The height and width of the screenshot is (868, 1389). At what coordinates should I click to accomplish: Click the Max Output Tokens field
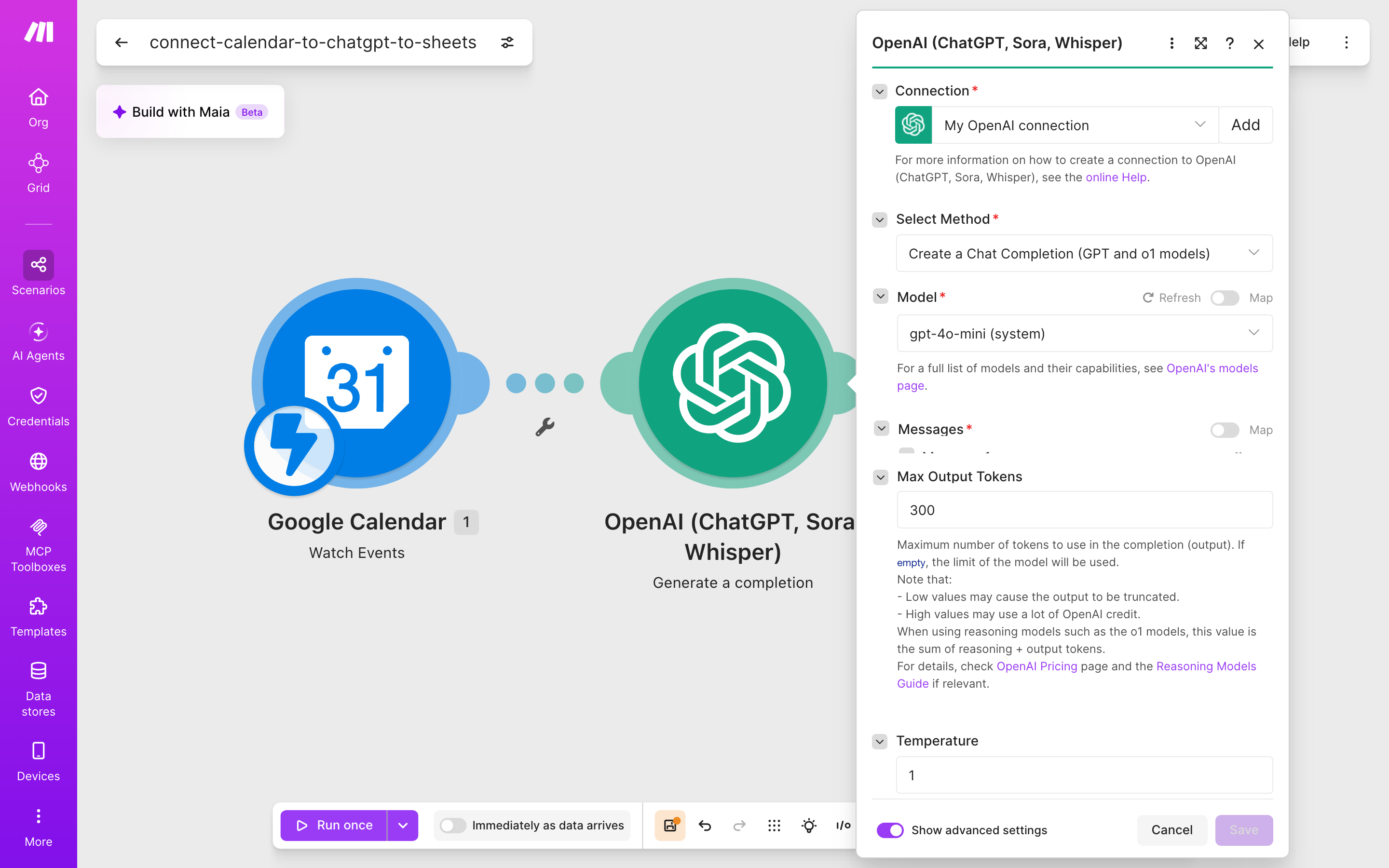pyautogui.click(x=1084, y=510)
